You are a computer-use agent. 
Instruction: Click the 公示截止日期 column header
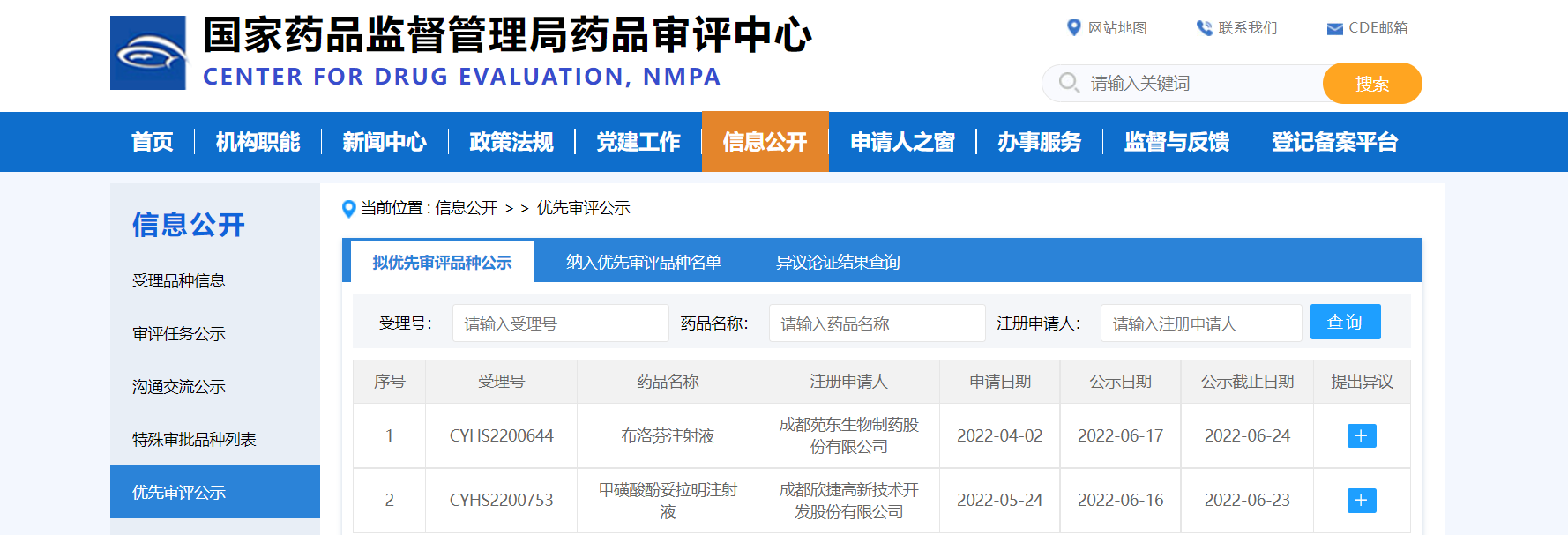point(1247,382)
